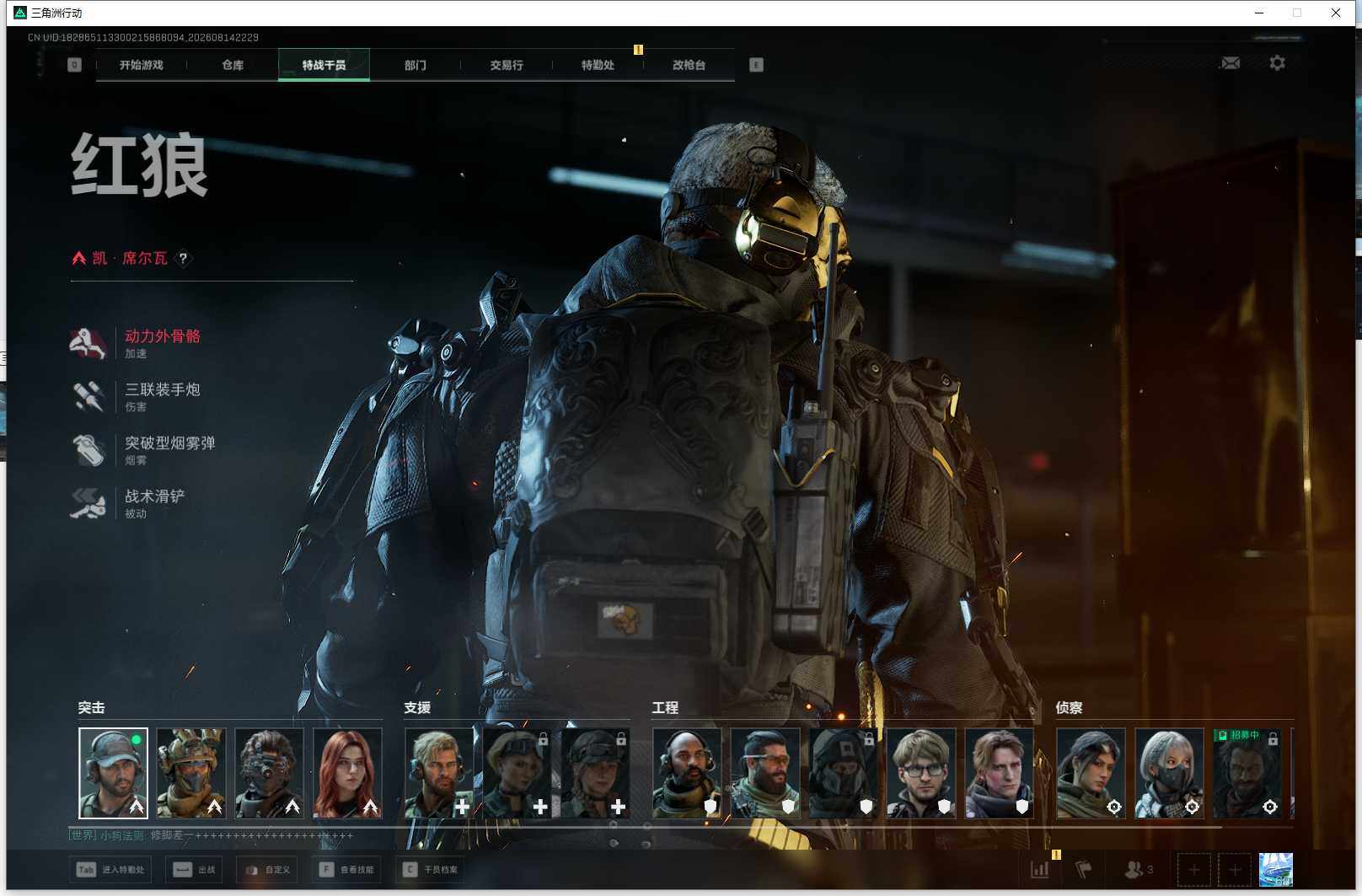Click the 侦察 category heading
The height and width of the screenshot is (896, 1362).
click(x=1069, y=708)
